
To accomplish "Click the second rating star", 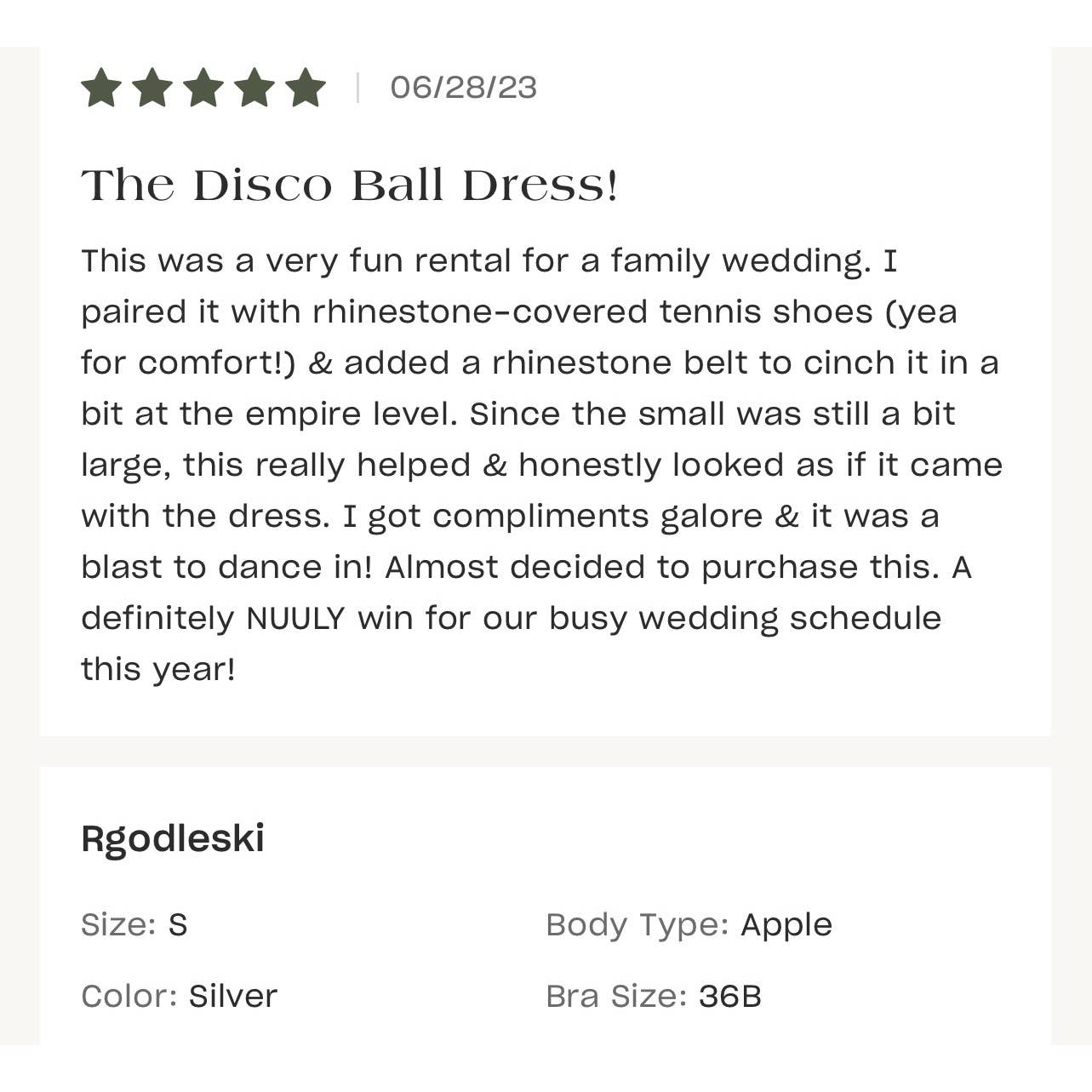I will [152, 89].
